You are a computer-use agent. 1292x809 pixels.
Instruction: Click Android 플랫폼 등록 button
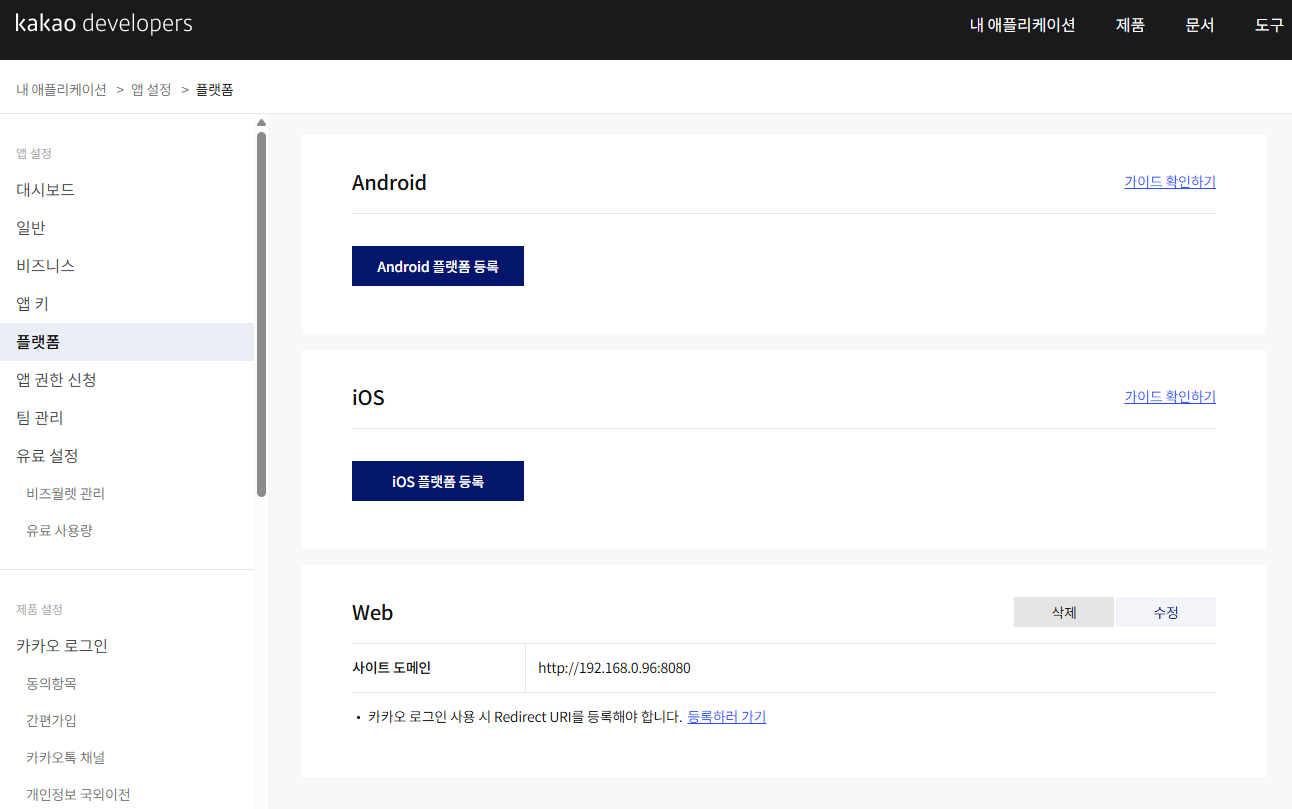click(x=438, y=266)
